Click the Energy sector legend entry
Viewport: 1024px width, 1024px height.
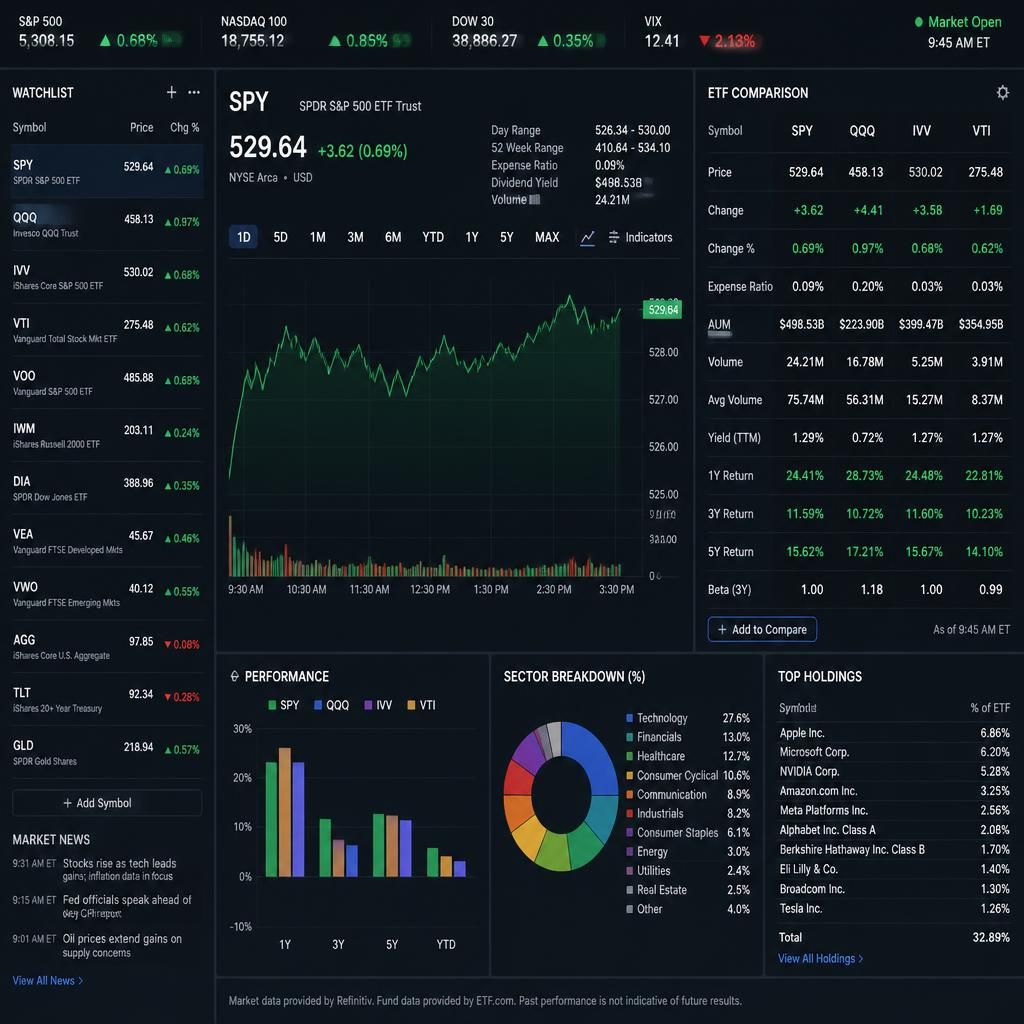coord(688,852)
